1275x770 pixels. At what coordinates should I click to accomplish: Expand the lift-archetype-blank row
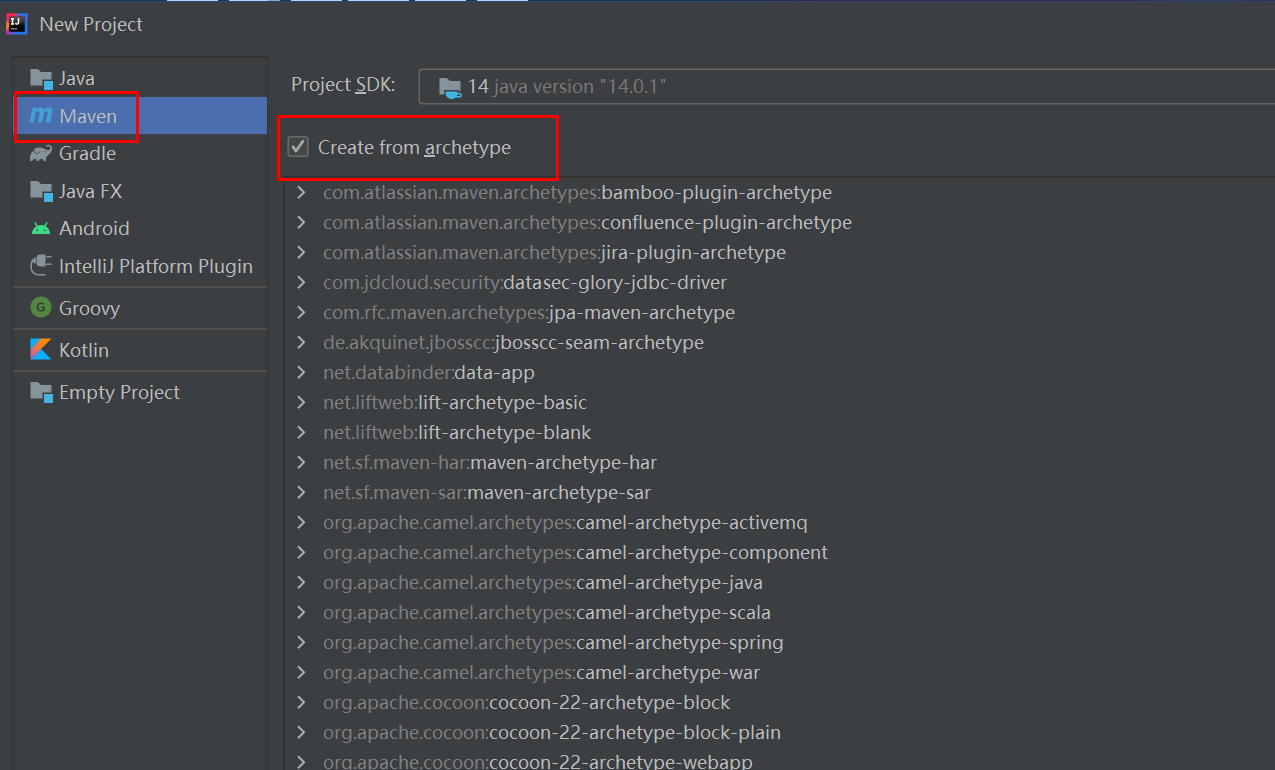click(301, 433)
